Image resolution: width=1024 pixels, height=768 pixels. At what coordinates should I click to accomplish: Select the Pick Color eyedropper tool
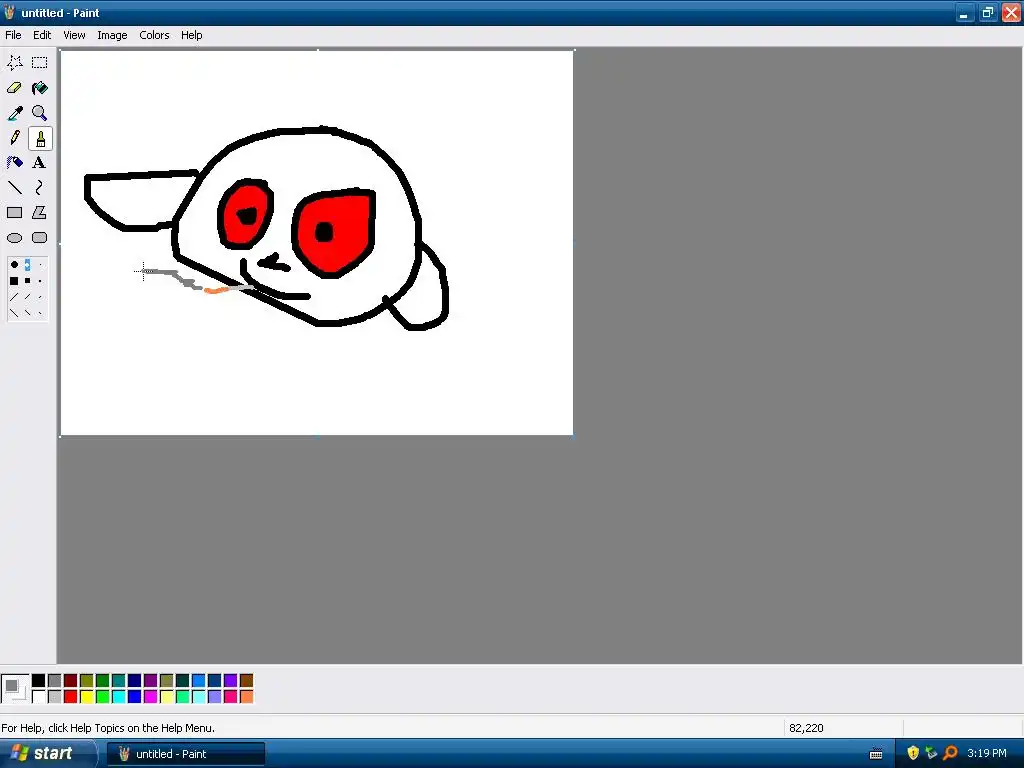[14, 113]
